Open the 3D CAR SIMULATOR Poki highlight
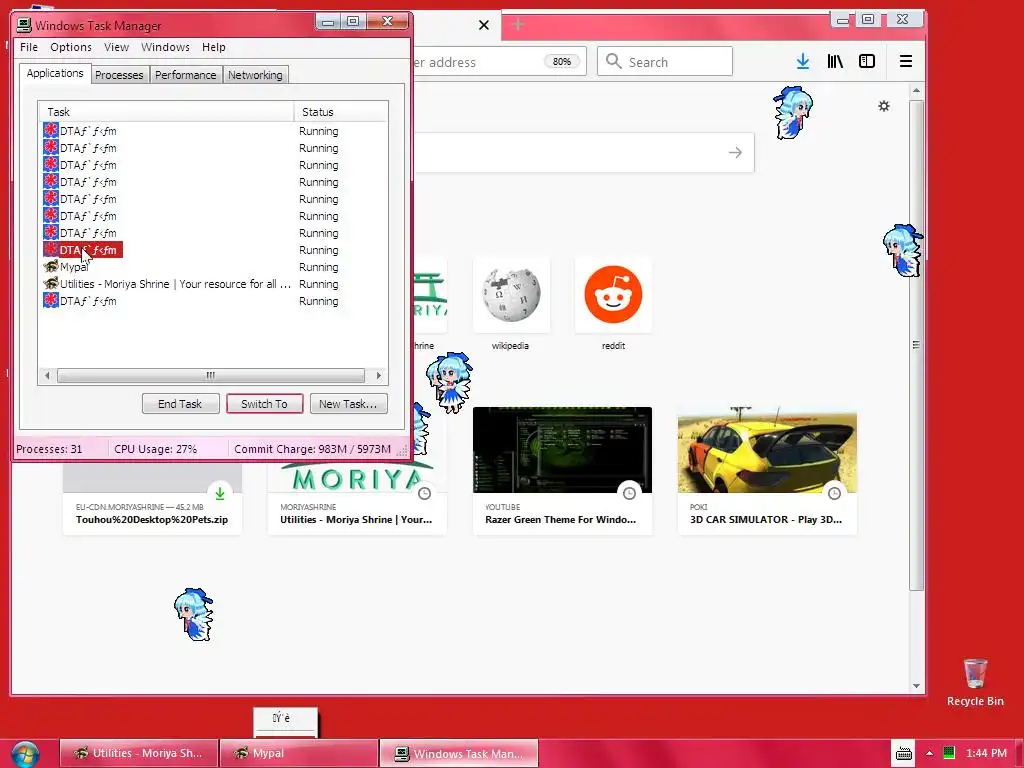The height and width of the screenshot is (768, 1024). pos(767,470)
